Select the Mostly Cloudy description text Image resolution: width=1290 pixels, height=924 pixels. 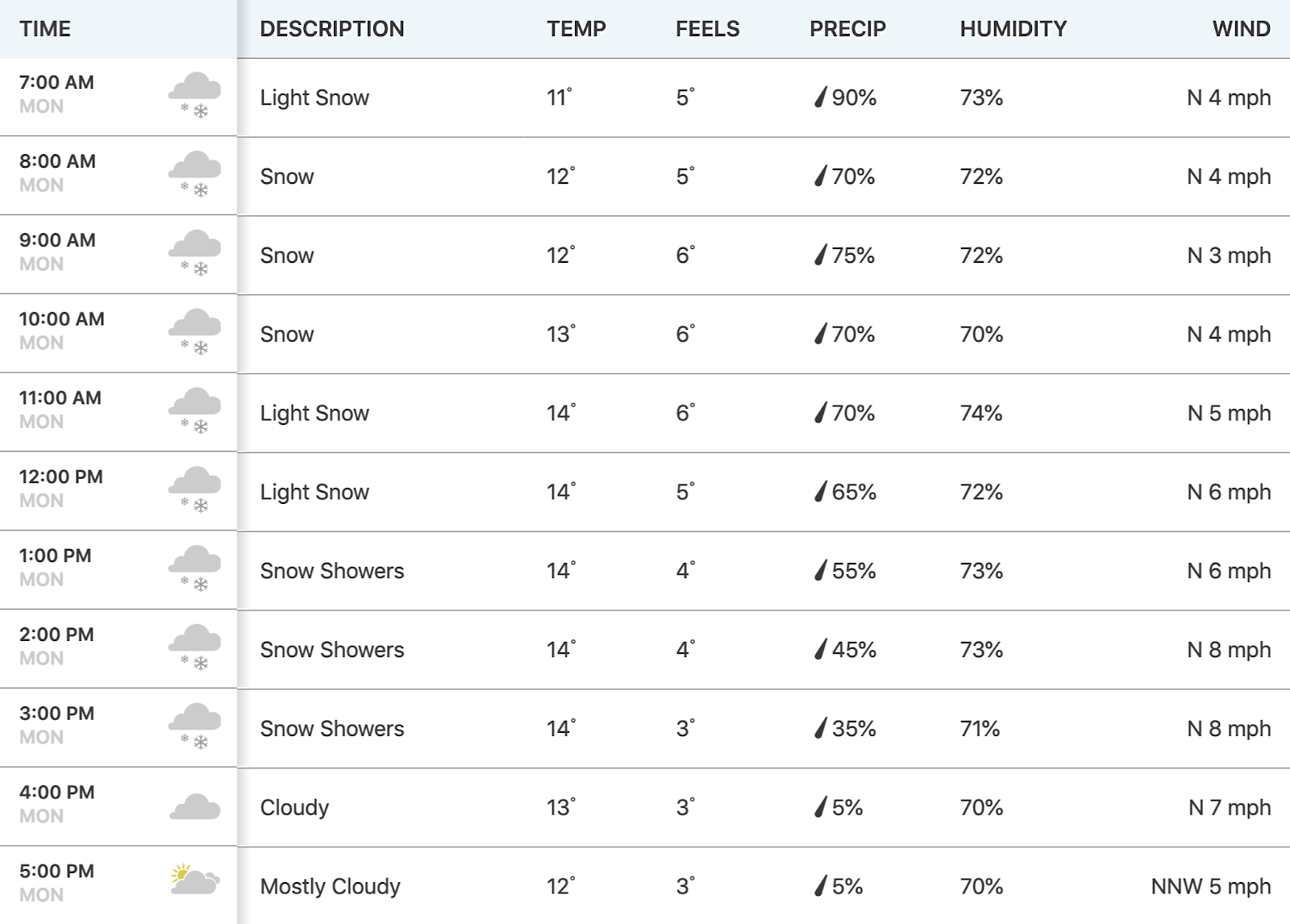(x=330, y=886)
